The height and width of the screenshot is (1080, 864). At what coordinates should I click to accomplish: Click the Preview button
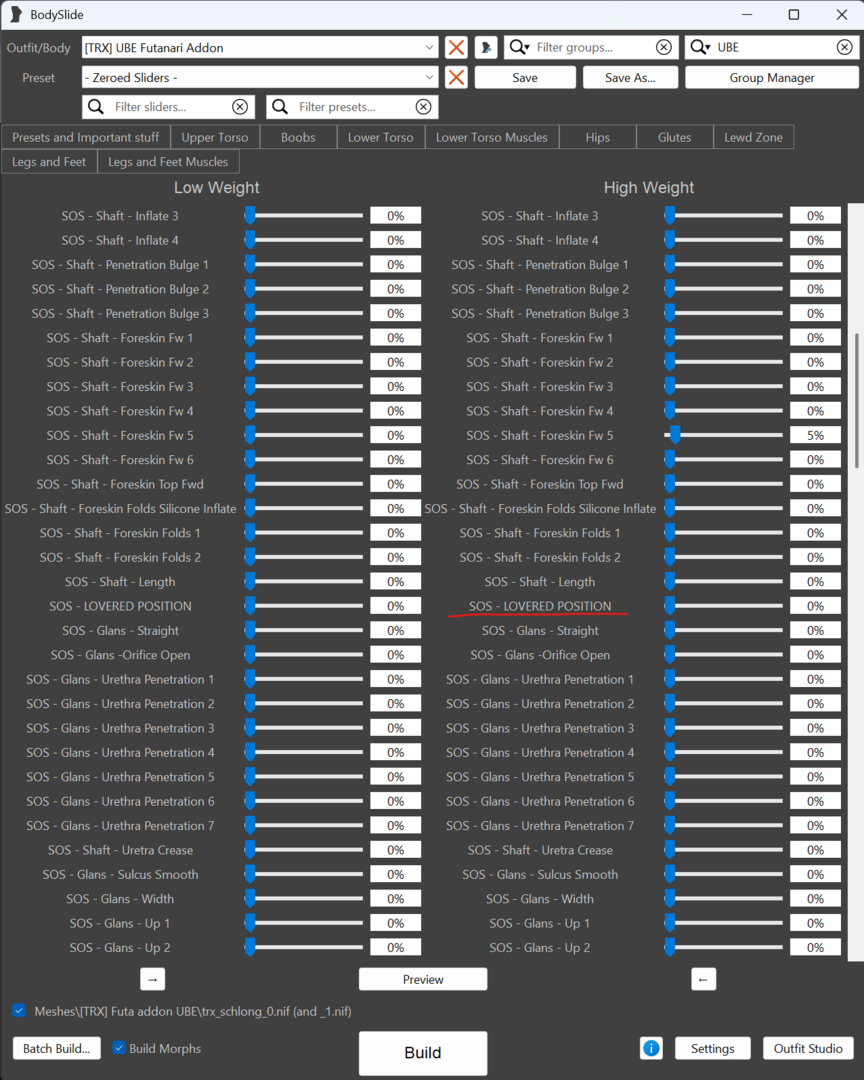[423, 979]
